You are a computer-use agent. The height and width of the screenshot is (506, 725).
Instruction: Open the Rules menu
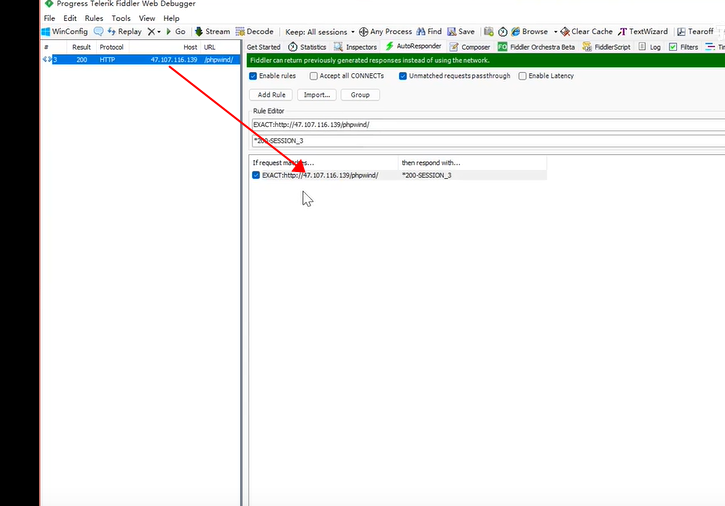point(94,18)
